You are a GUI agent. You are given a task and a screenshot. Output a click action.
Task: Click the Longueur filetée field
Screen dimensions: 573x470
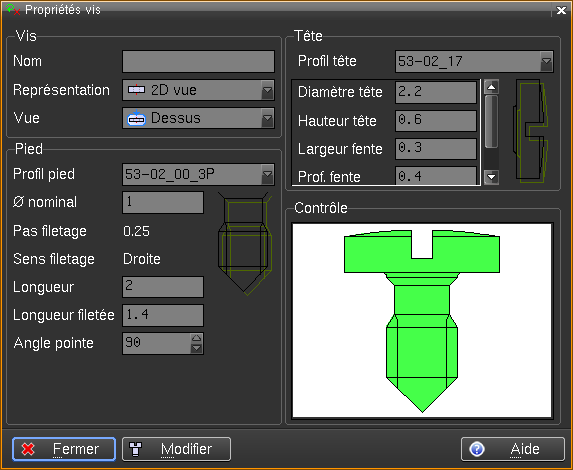coord(163,315)
